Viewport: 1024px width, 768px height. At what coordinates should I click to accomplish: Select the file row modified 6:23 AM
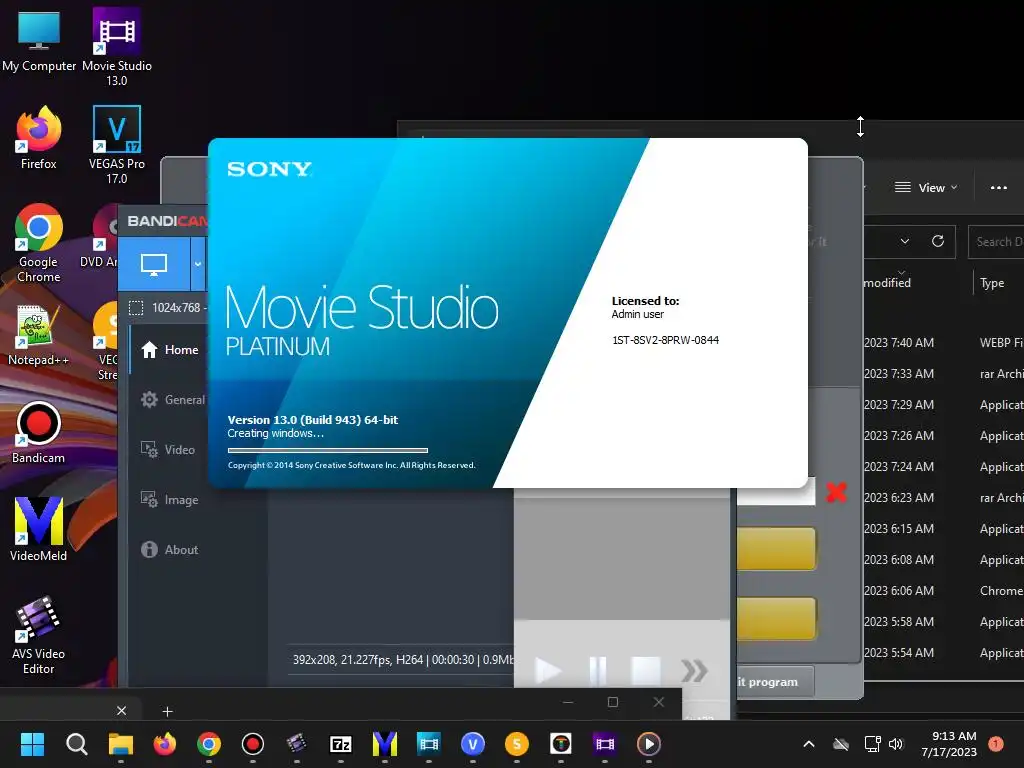point(944,498)
